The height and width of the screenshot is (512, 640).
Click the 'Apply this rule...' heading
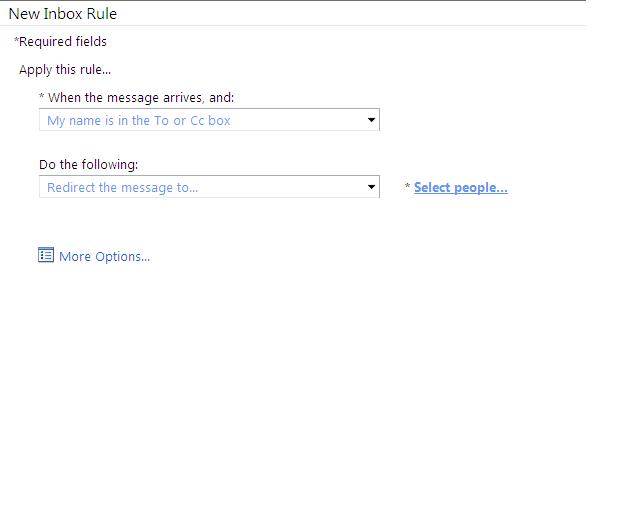point(65,70)
